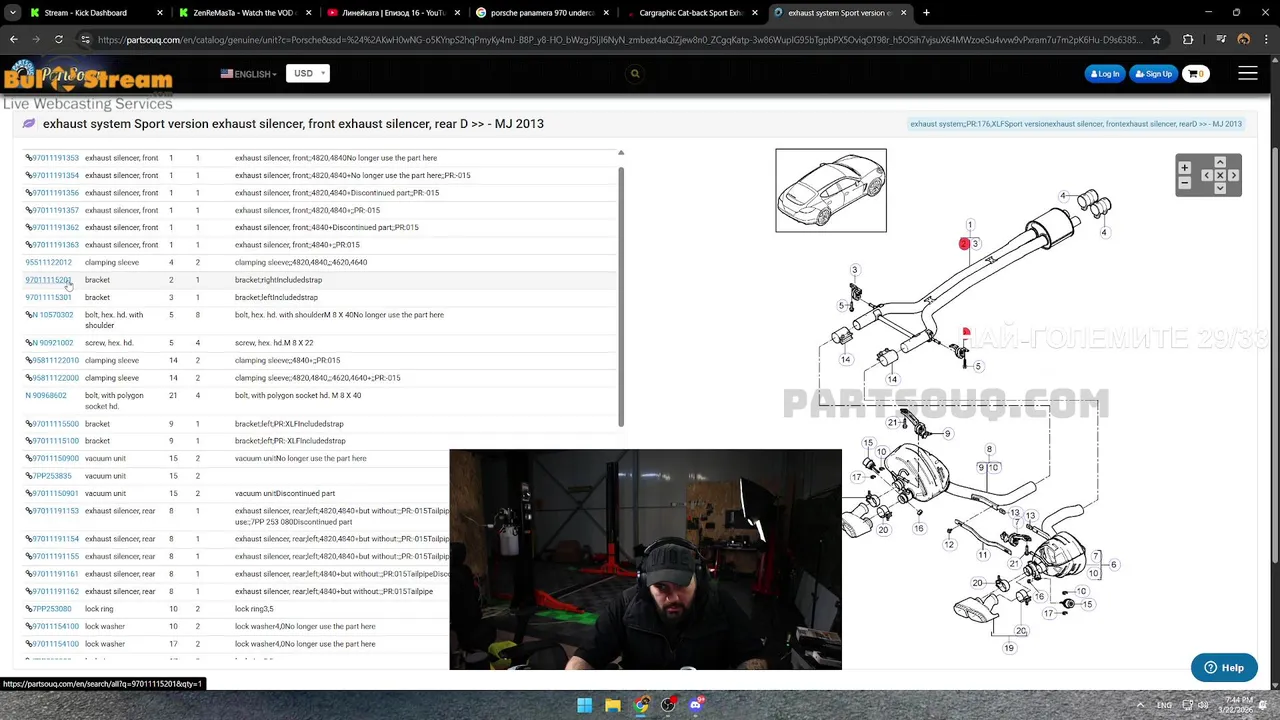Bookmark this page with the star

coord(1156,39)
